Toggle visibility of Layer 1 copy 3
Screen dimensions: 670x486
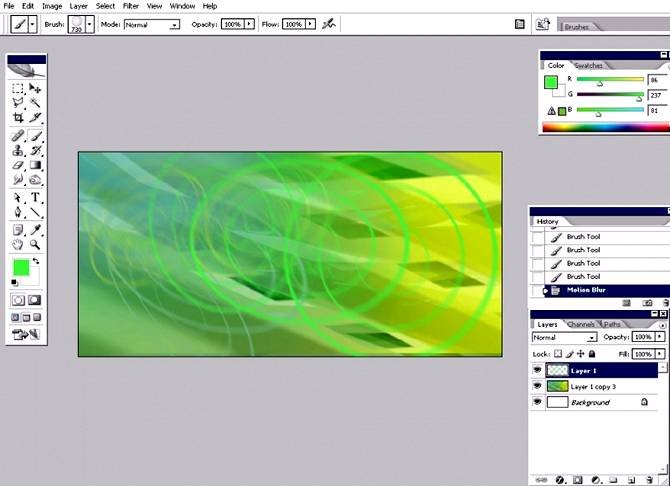click(538, 386)
